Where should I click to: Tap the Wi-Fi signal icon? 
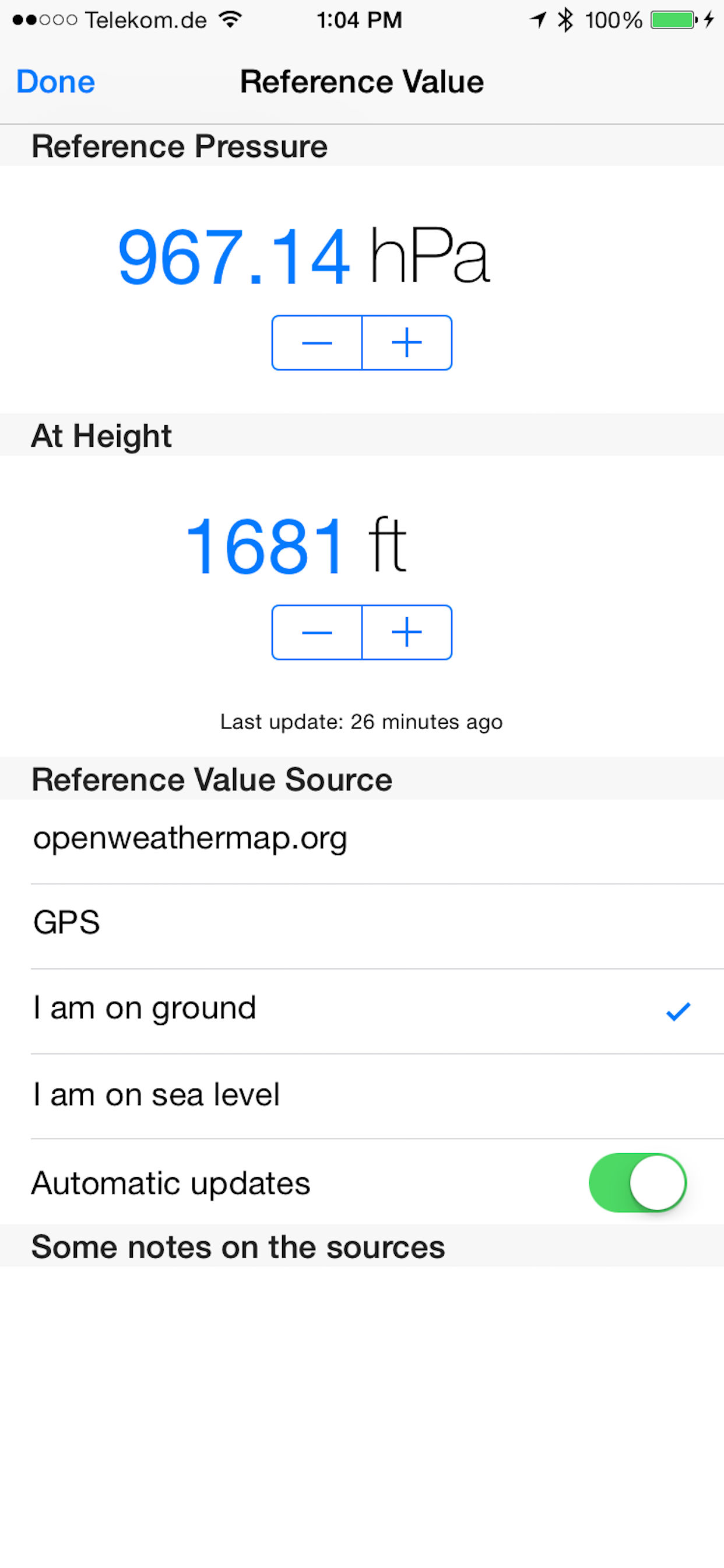pyautogui.click(x=231, y=19)
